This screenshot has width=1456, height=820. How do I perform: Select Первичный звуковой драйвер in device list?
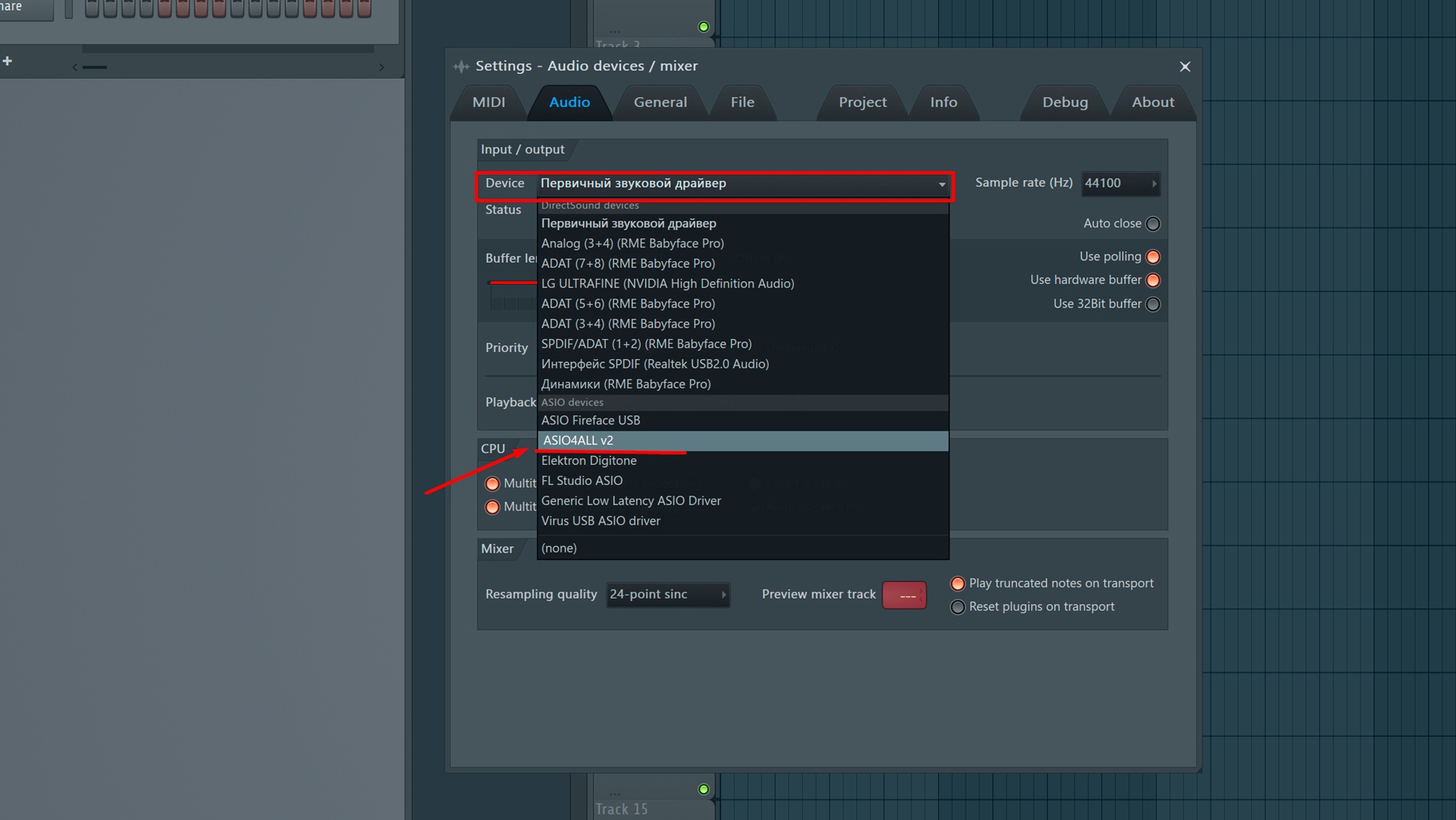click(743, 223)
